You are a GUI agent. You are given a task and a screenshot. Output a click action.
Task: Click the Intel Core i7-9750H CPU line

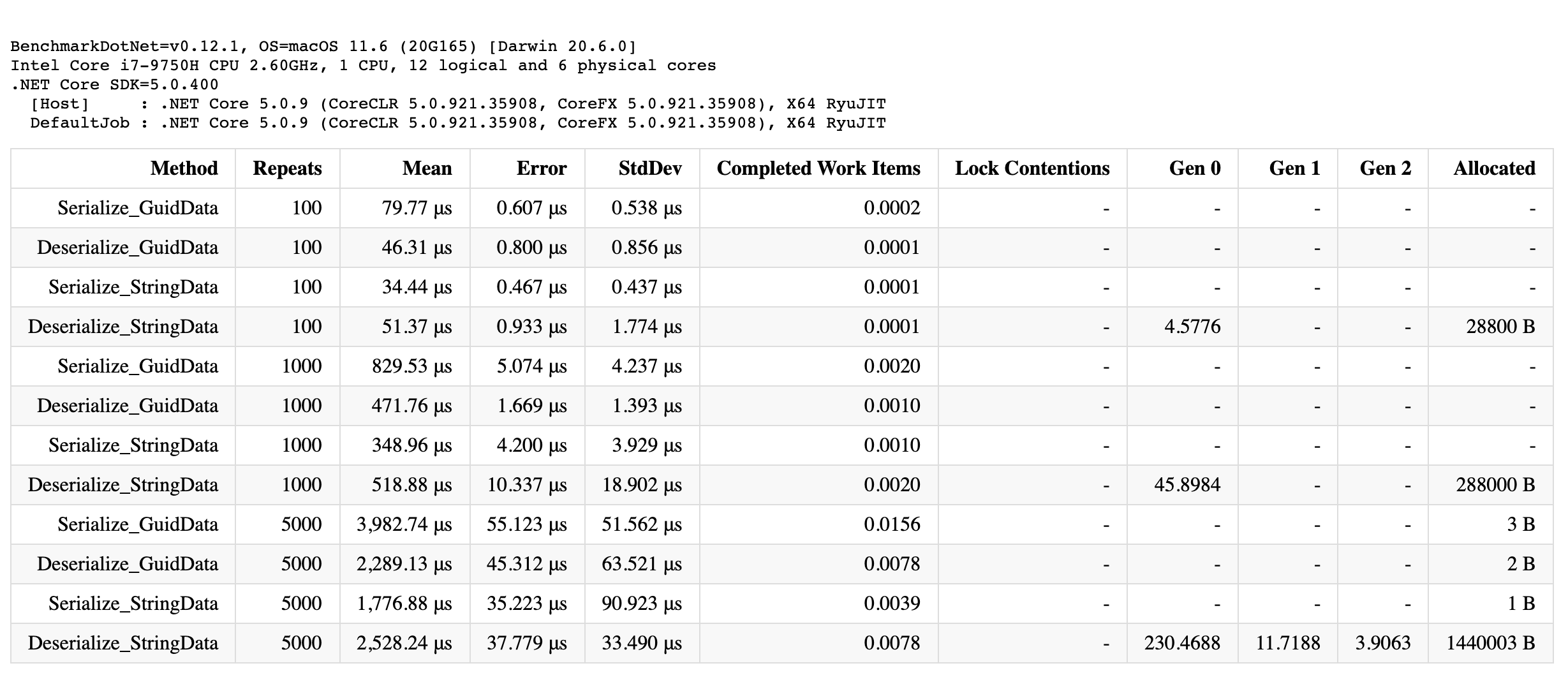[364, 64]
